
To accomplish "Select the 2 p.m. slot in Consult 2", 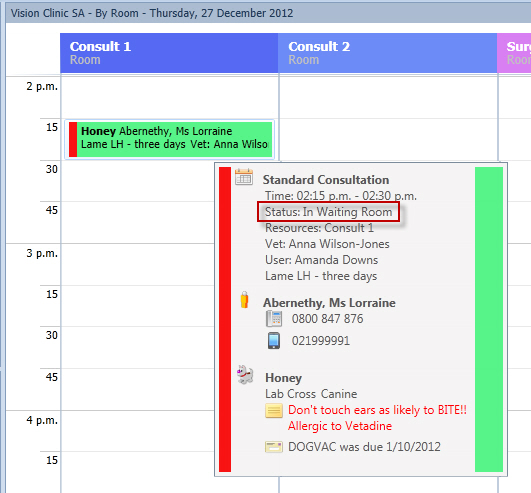I will pyautogui.click(x=388, y=98).
